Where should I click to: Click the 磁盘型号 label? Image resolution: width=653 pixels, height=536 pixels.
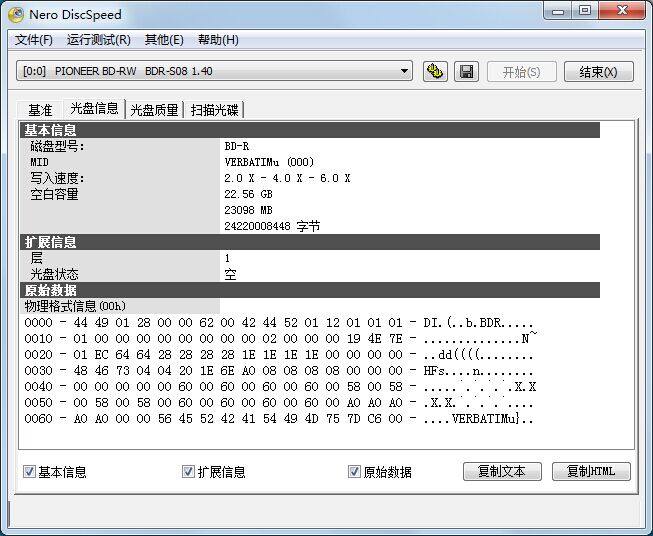click(57, 146)
